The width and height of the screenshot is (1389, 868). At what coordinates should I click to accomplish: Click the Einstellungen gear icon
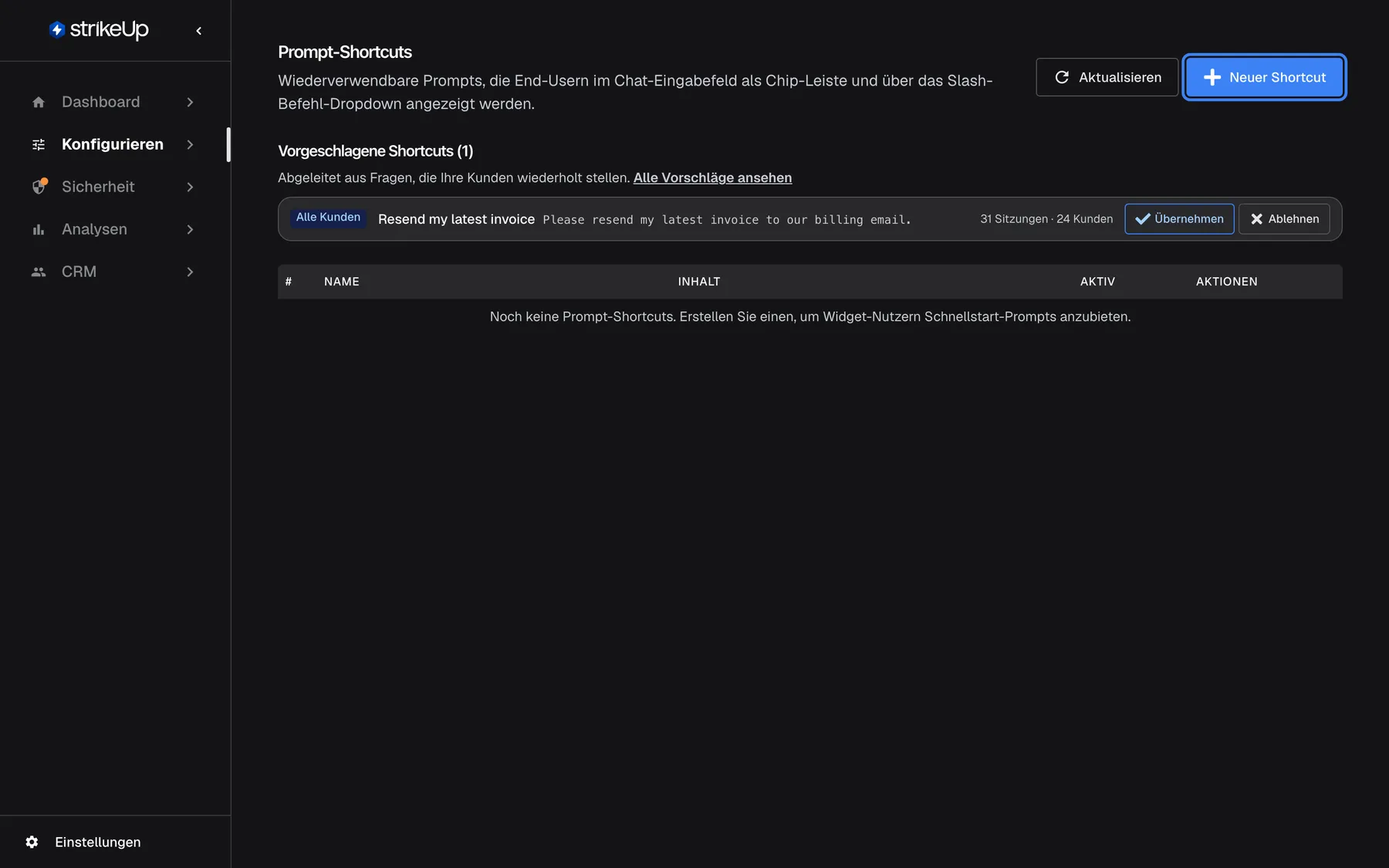pyautogui.click(x=32, y=842)
